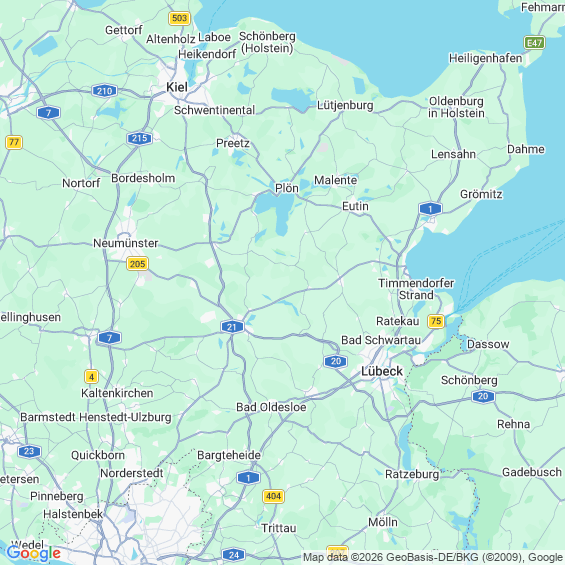The image size is (565, 565).
Task: Click the Heiligenhafen town label
Action: coord(485,58)
